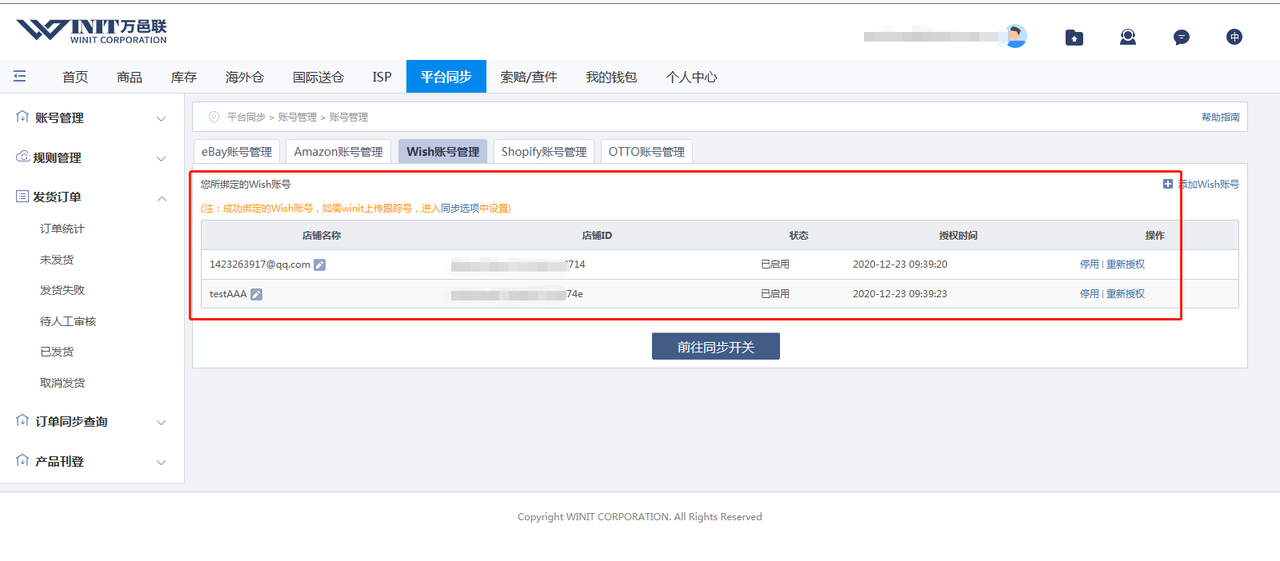Open 取消发货 in the sidebar
This screenshot has height=561, width=1280.
(x=62, y=383)
